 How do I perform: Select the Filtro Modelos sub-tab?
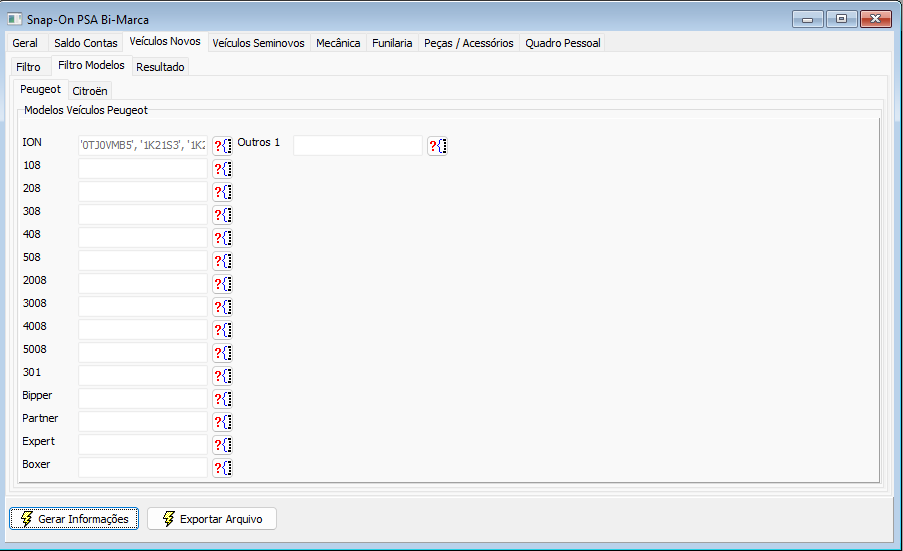[91, 66]
